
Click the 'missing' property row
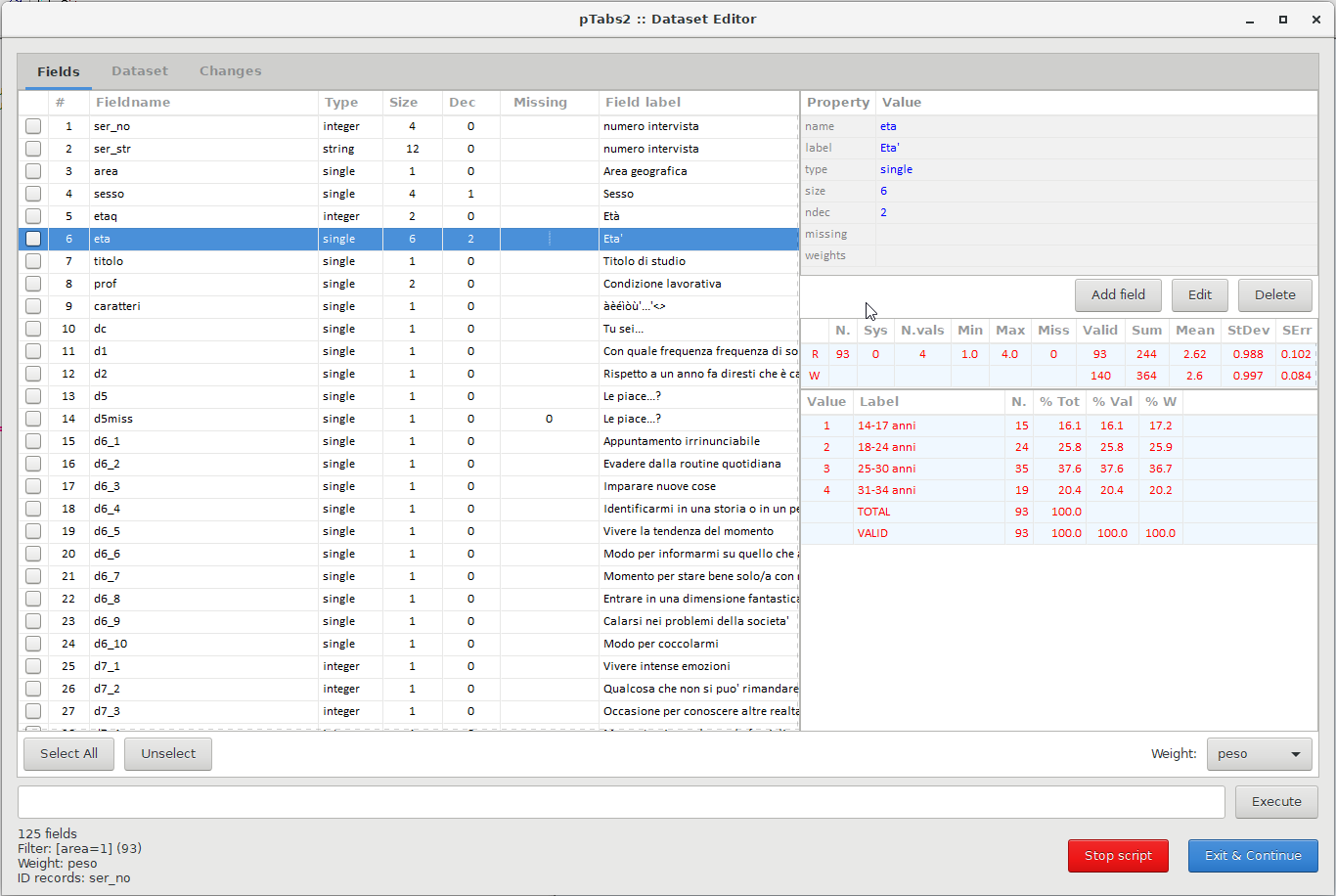point(1059,234)
